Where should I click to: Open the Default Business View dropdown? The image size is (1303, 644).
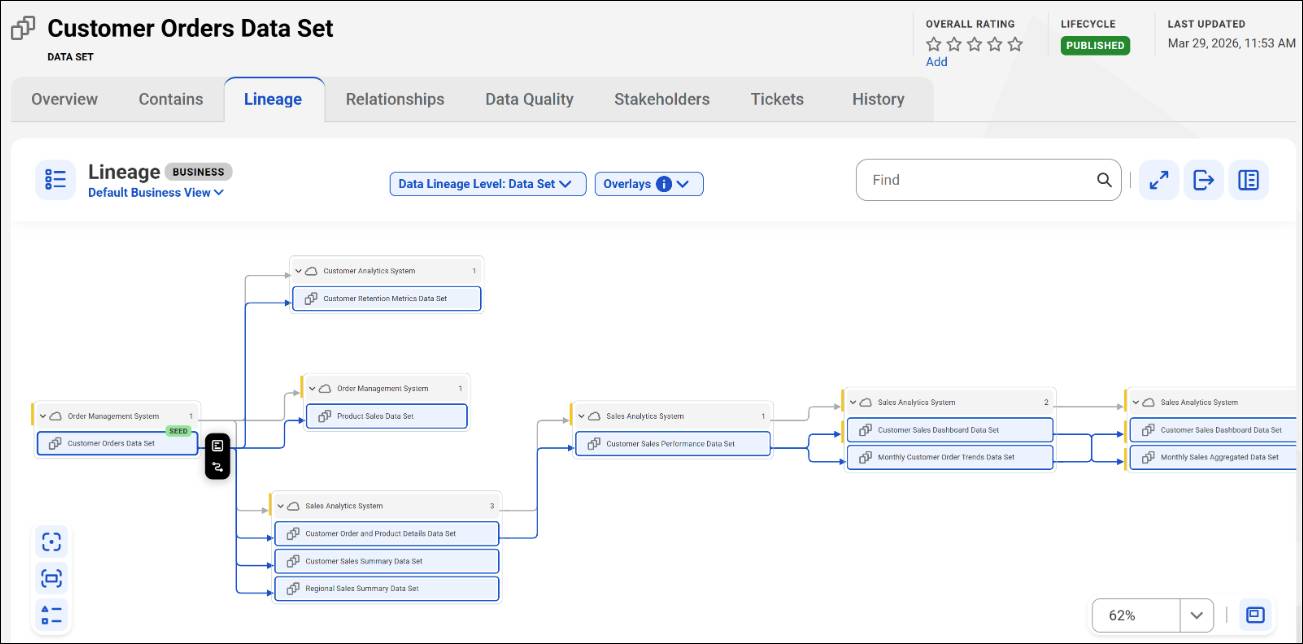click(156, 193)
